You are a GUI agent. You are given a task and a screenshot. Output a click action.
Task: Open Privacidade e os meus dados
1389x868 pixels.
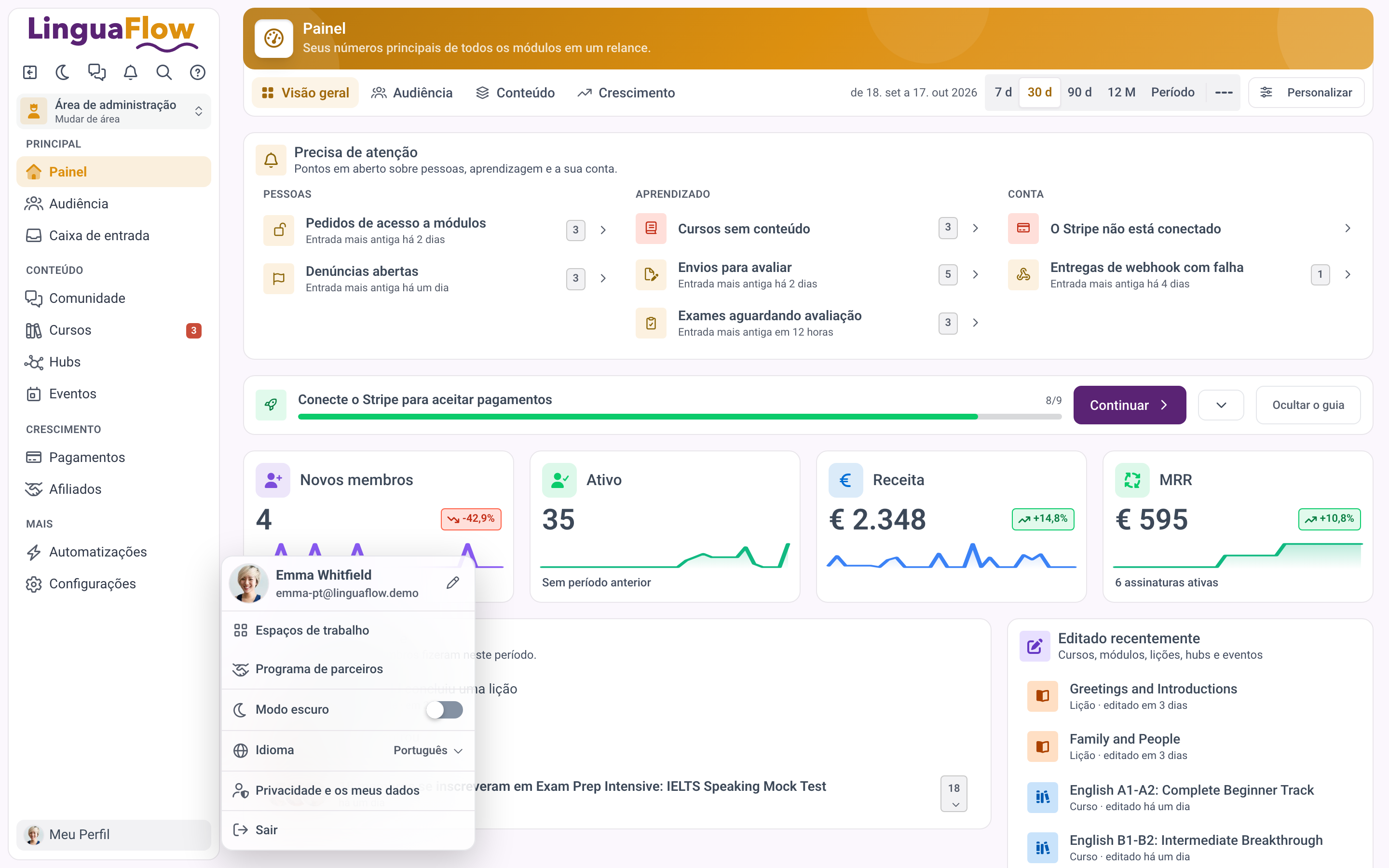pos(348,790)
